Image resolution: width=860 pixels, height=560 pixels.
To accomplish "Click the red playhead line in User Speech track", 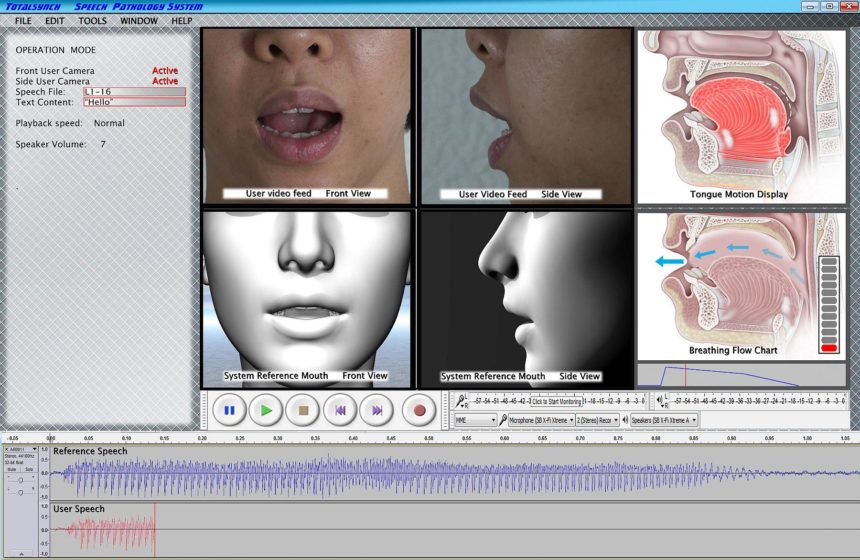I will (155, 530).
